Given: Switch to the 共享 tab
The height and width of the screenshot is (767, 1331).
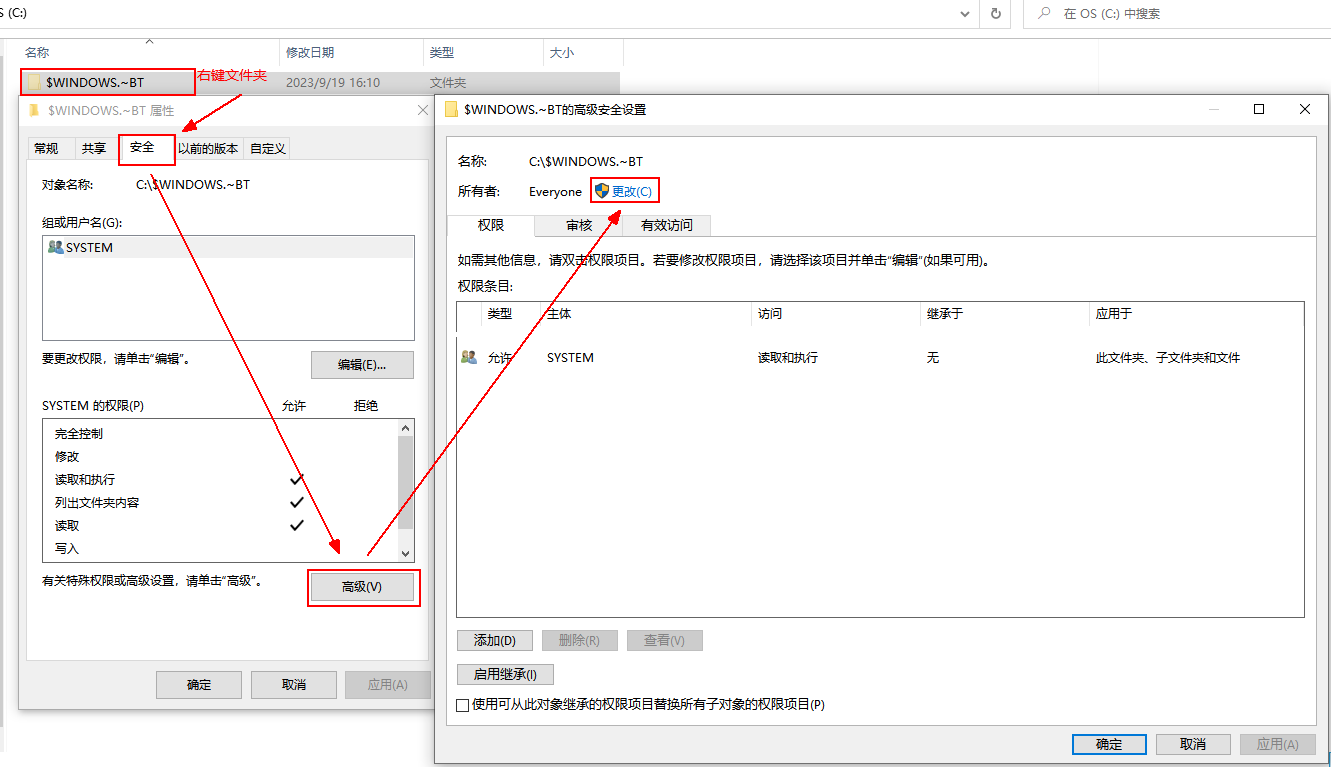Looking at the screenshot, I should pyautogui.click(x=94, y=148).
